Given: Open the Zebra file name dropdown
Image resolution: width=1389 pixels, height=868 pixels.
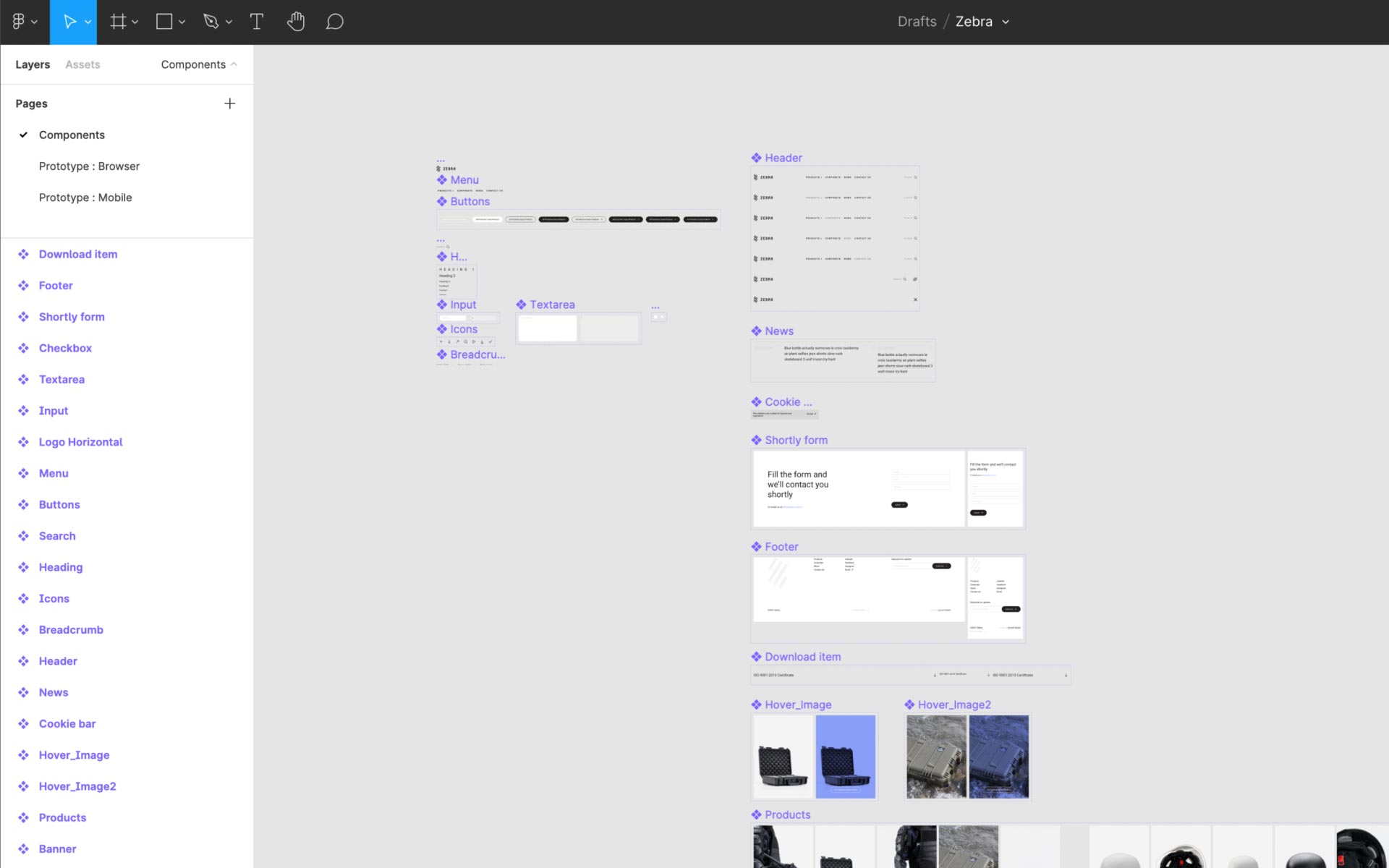Looking at the screenshot, I should (x=1006, y=21).
